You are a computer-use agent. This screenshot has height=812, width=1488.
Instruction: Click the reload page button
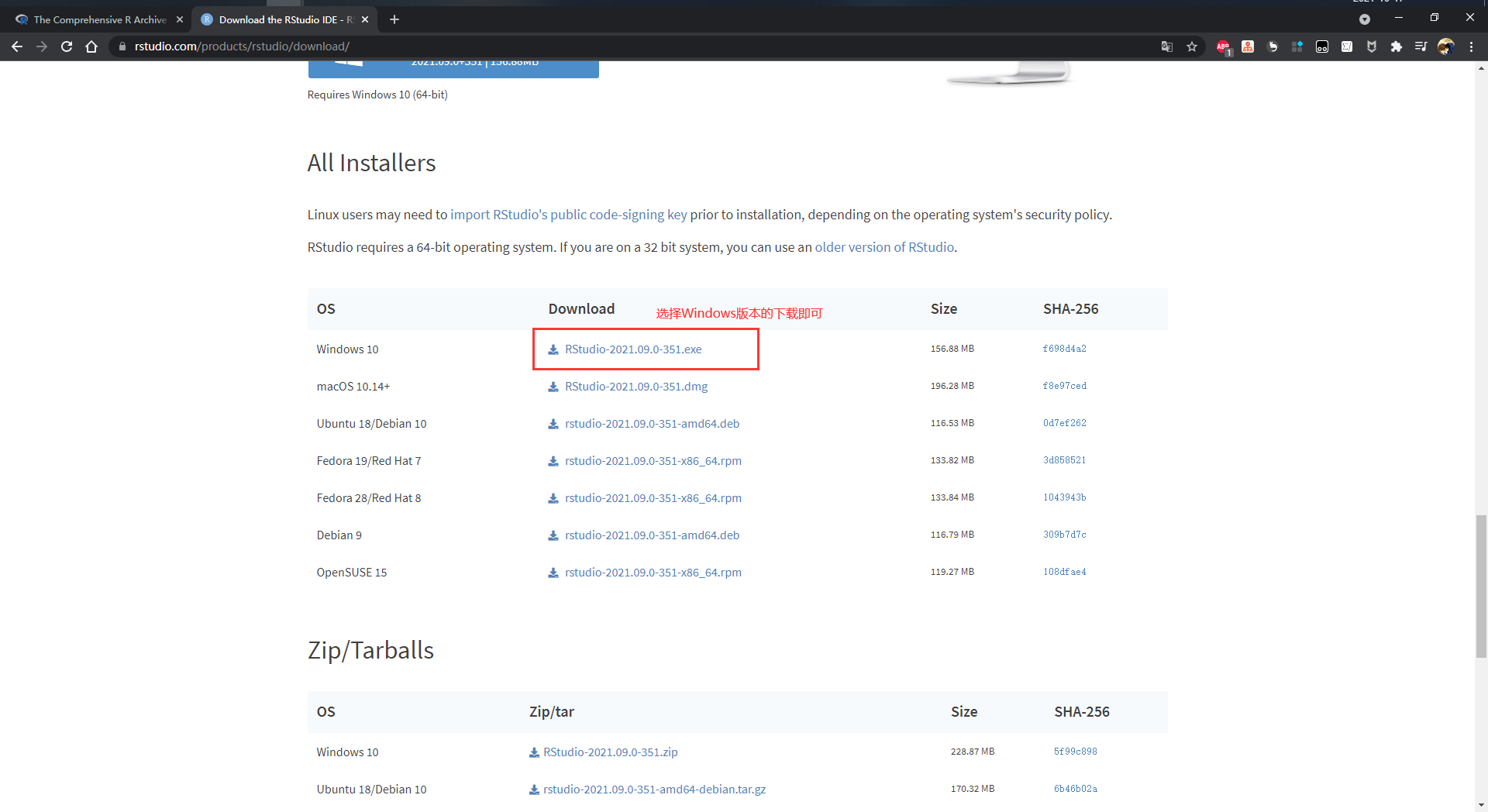(x=67, y=46)
